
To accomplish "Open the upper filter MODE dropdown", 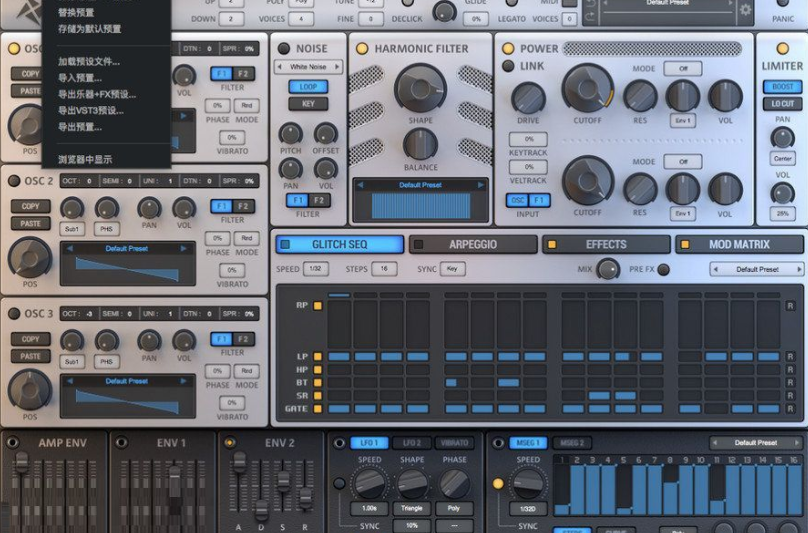I will 683,69.
